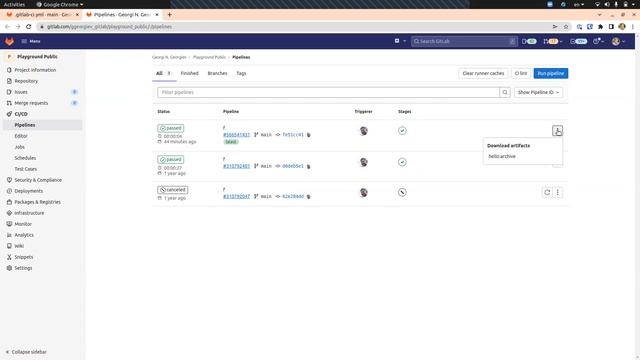Open the create new plus dropdown
This screenshot has width=640, height=360.
(x=400, y=41)
